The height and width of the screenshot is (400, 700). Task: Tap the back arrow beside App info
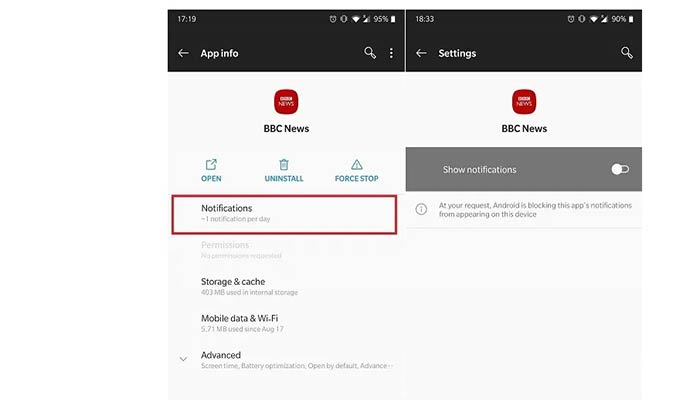pos(183,53)
